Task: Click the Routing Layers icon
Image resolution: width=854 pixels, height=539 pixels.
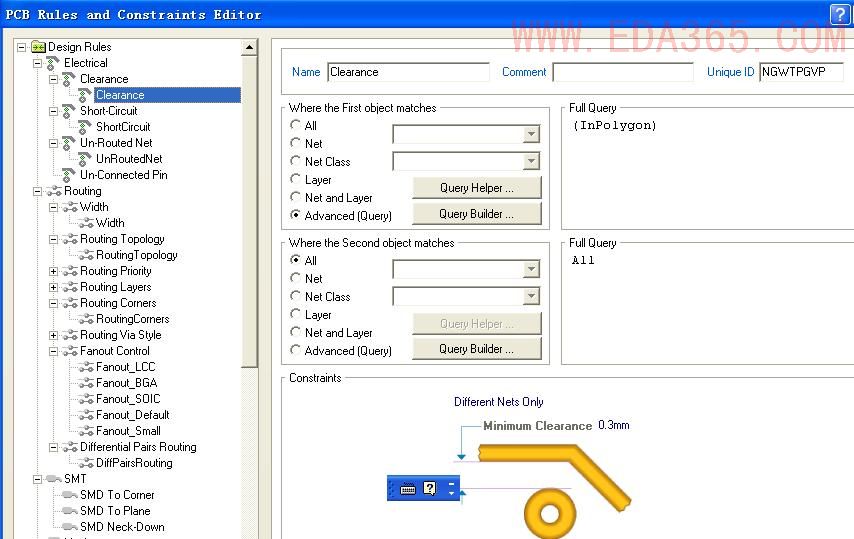Action: 70,287
